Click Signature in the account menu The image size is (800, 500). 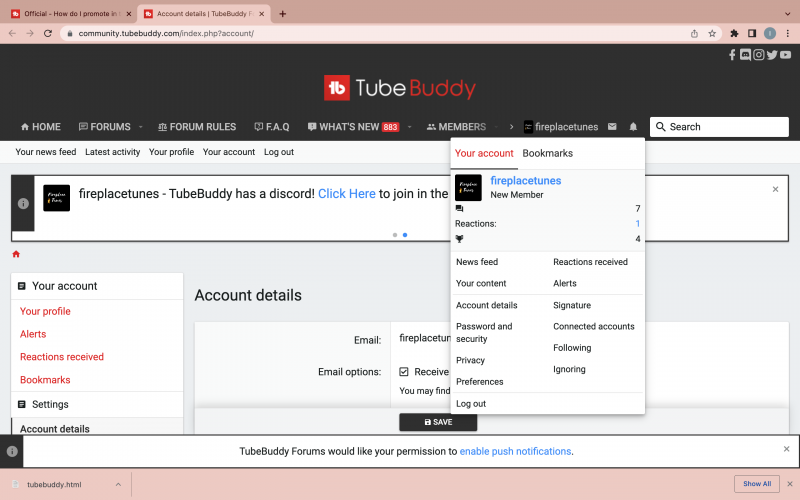572,305
